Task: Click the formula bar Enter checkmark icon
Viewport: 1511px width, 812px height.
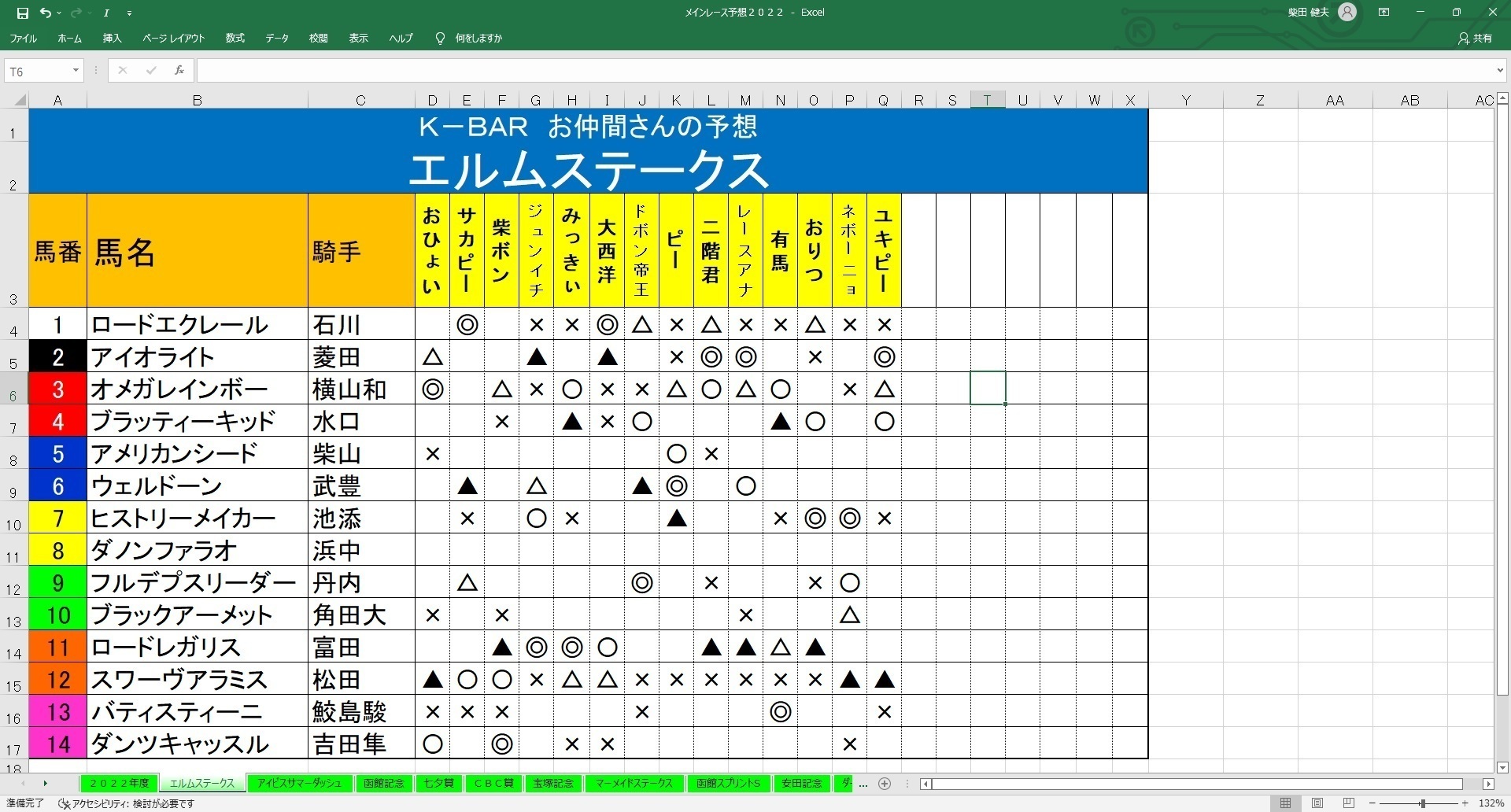Action: (x=150, y=71)
